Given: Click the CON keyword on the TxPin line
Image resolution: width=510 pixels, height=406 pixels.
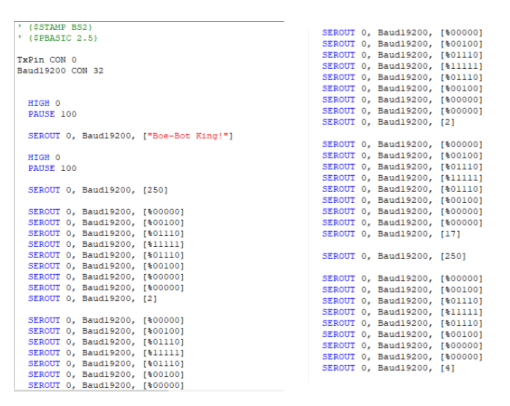Looking at the screenshot, I should click(58, 60).
